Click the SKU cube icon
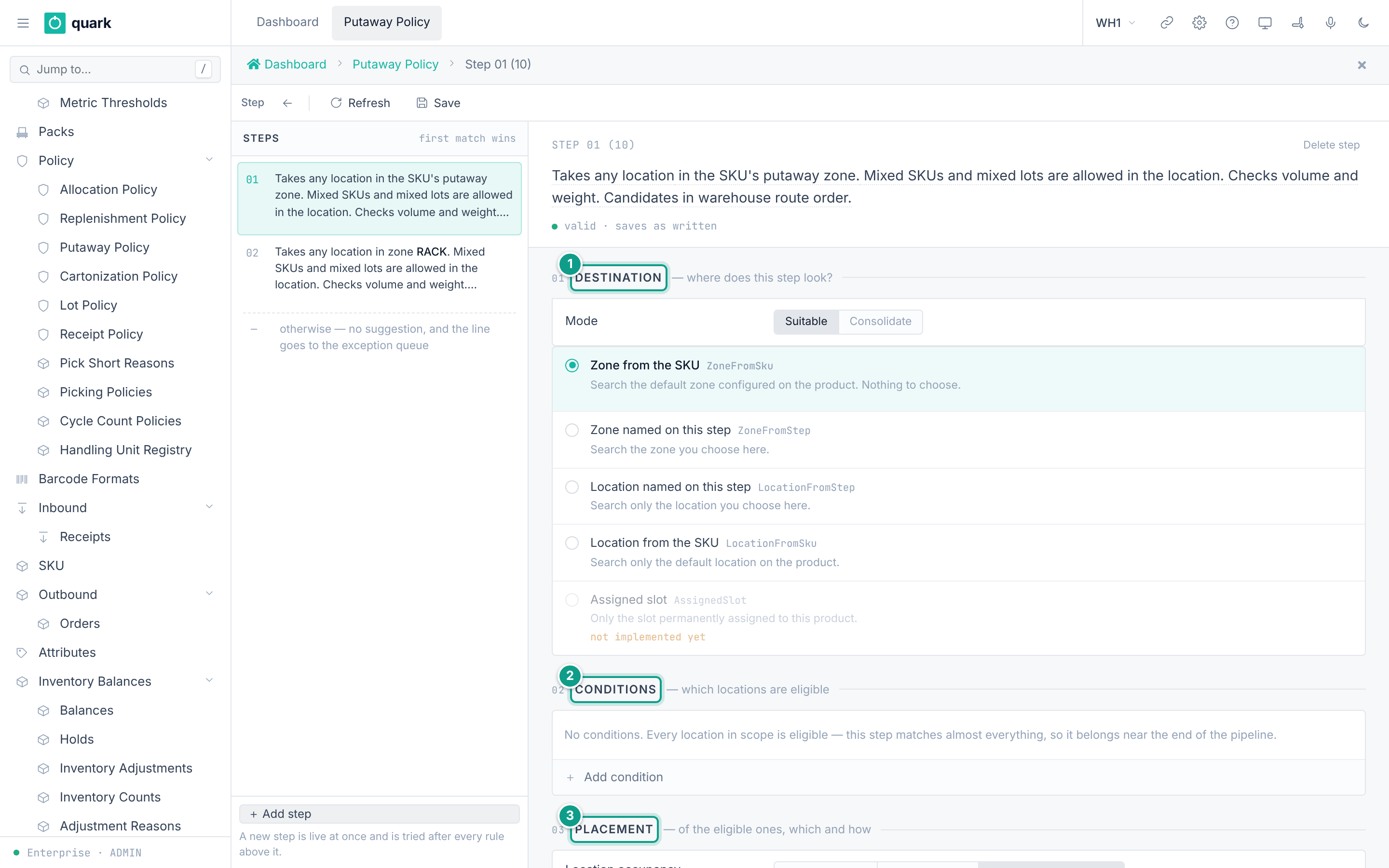 22,566
